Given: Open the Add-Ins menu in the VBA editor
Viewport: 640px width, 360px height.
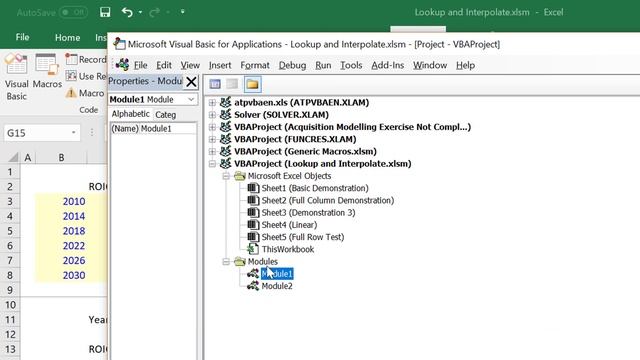Looking at the screenshot, I should click(x=387, y=65).
